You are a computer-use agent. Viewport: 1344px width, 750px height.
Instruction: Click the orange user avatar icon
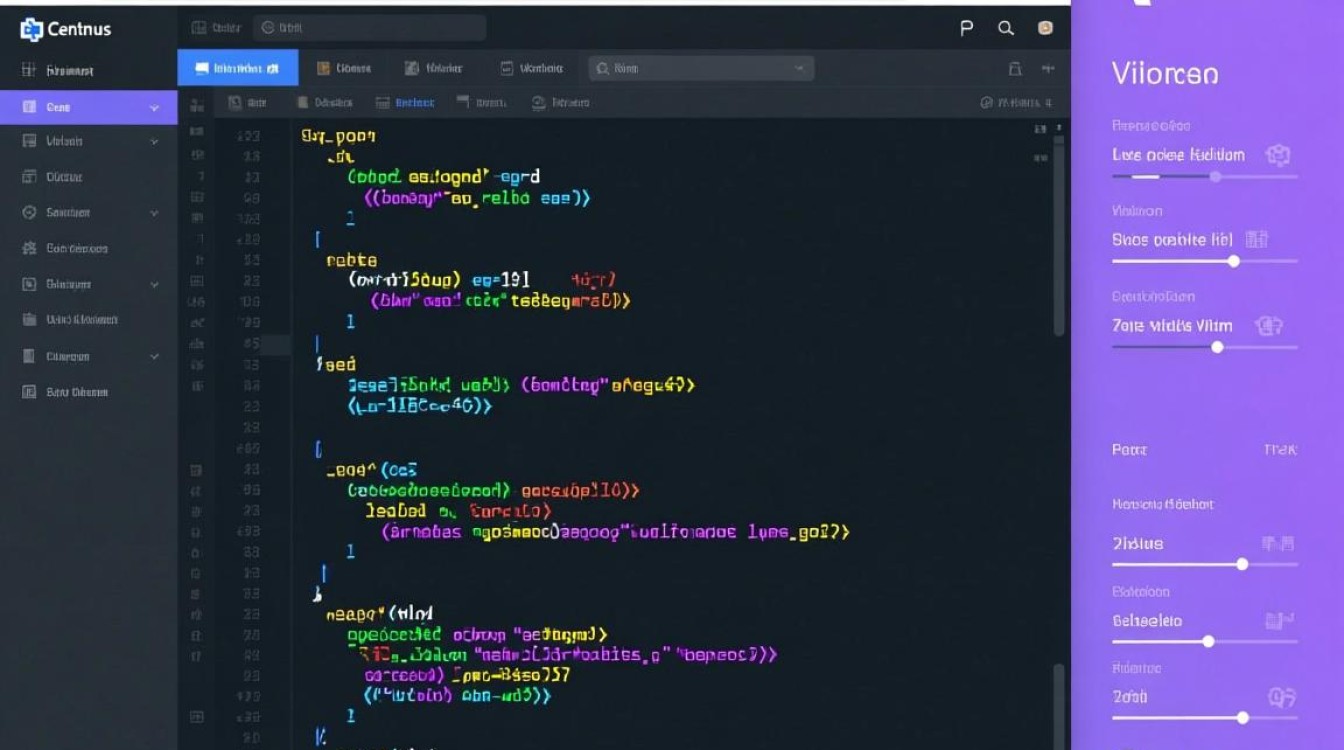[1045, 29]
